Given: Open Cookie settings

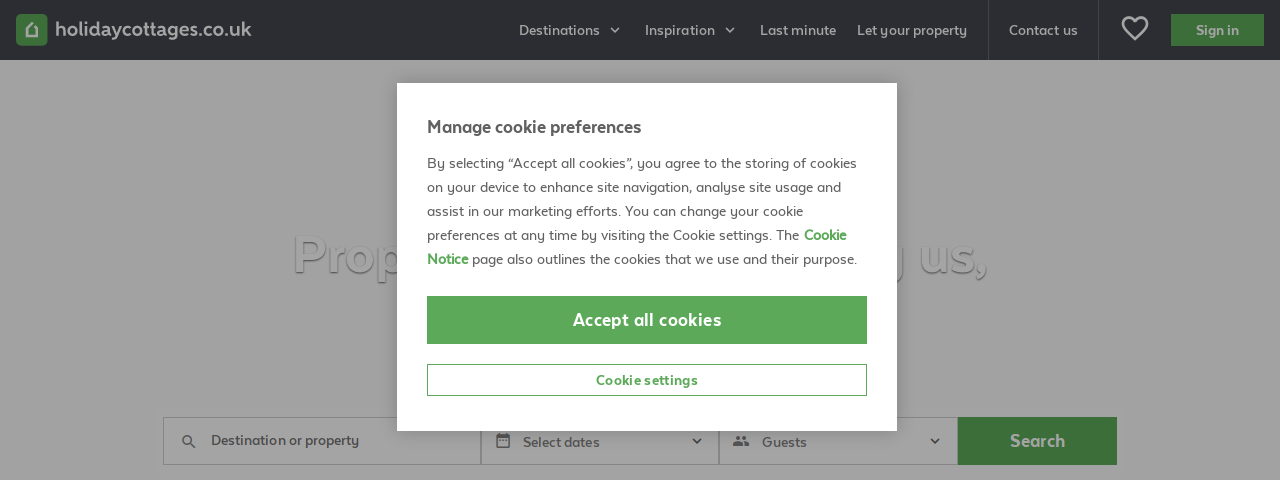Looking at the screenshot, I should click(x=647, y=380).
